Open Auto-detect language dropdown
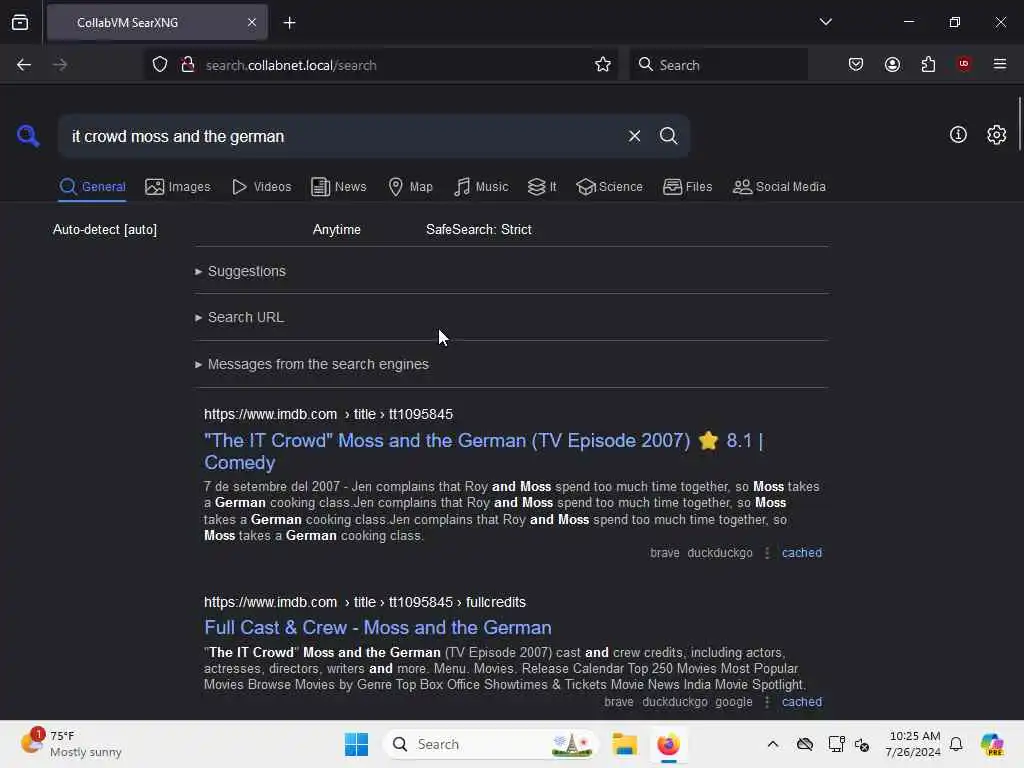Viewport: 1024px width, 768px height. 105,229
